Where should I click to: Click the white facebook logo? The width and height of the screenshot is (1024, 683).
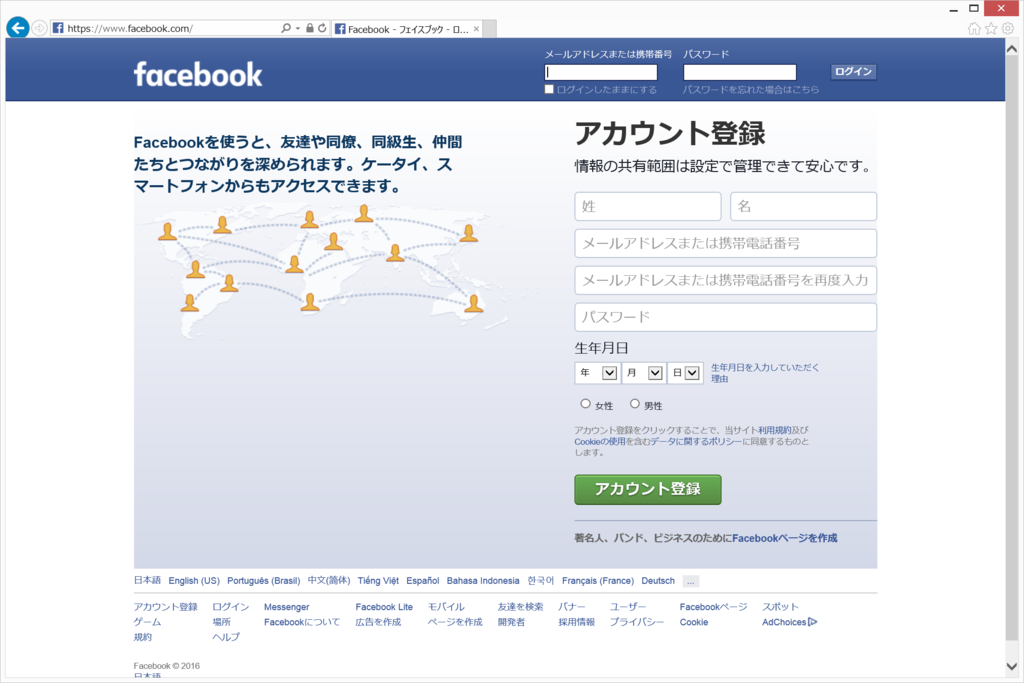pyautogui.click(x=198, y=74)
